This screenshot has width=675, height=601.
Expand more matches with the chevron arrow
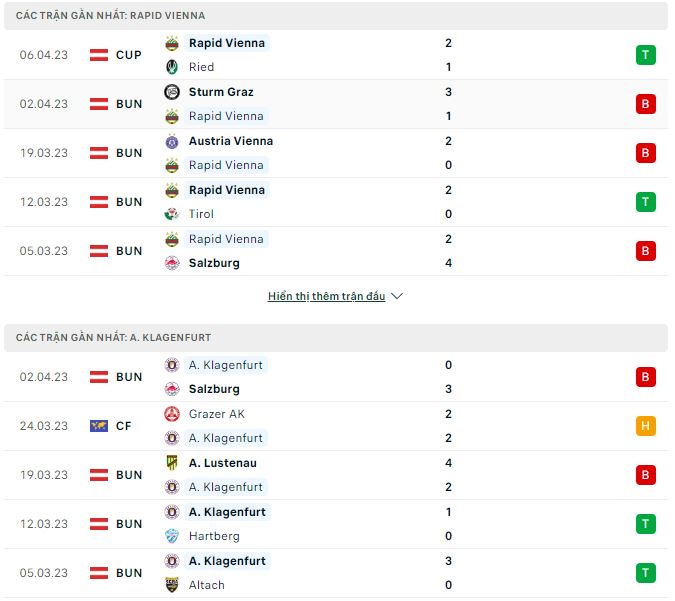397,297
